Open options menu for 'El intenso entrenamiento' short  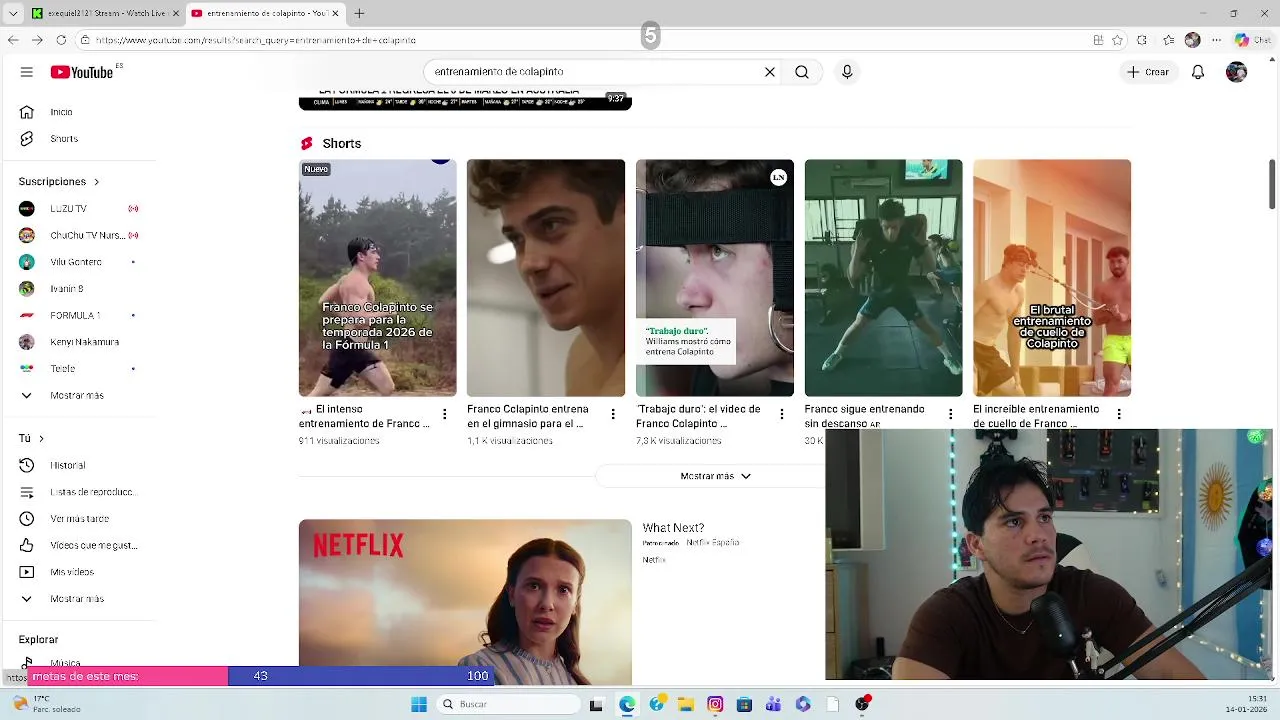click(444, 414)
